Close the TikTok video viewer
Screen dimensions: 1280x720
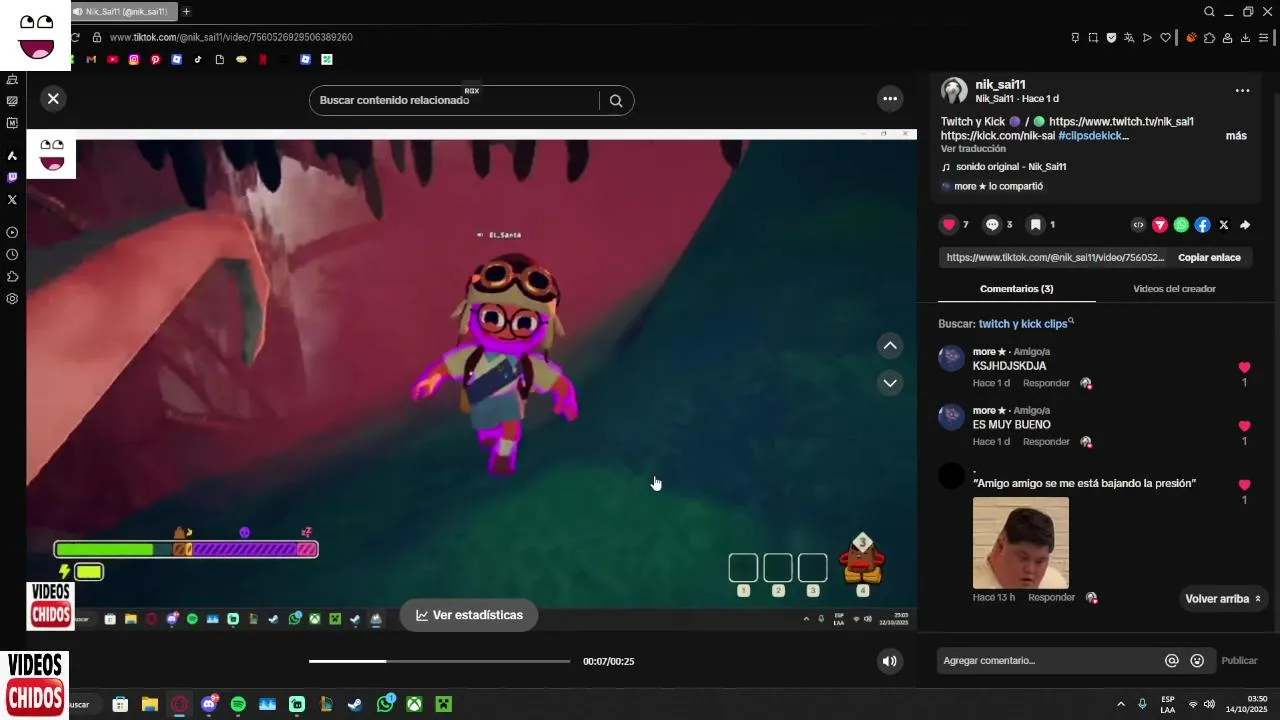point(53,98)
